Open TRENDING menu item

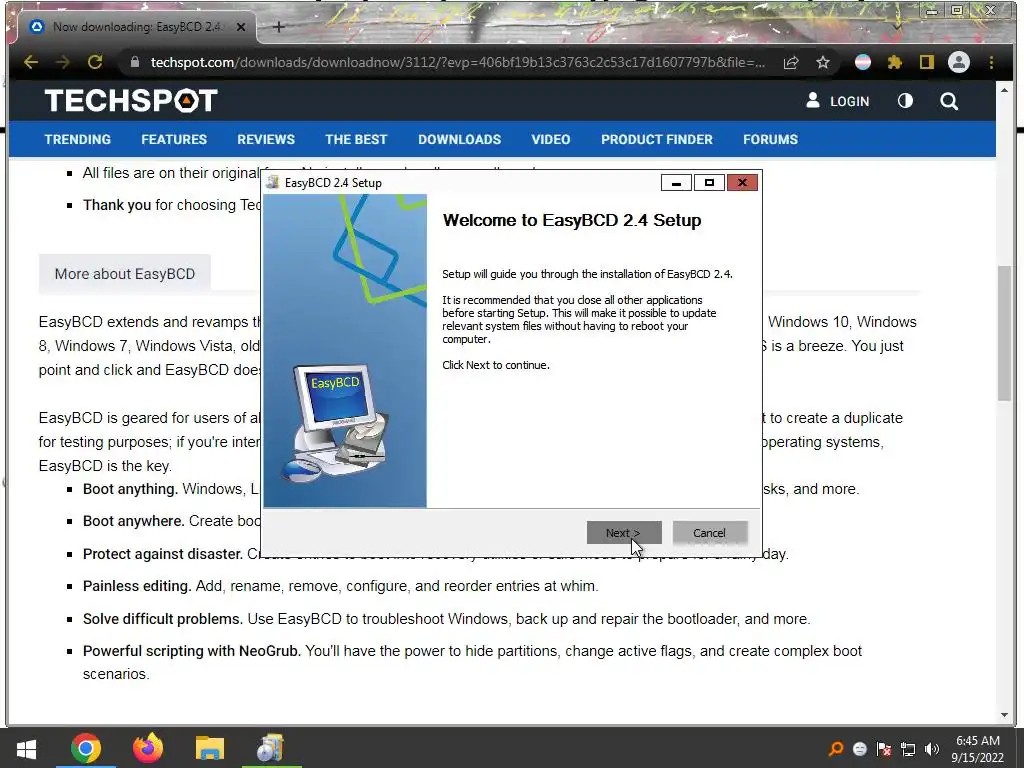78,139
